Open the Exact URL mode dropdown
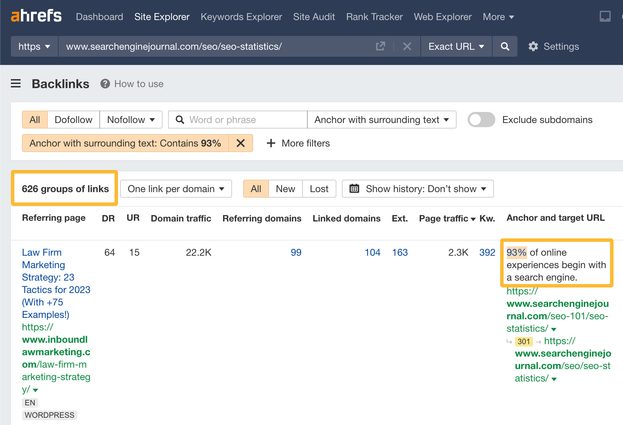The width and height of the screenshot is (623, 425). [456, 46]
